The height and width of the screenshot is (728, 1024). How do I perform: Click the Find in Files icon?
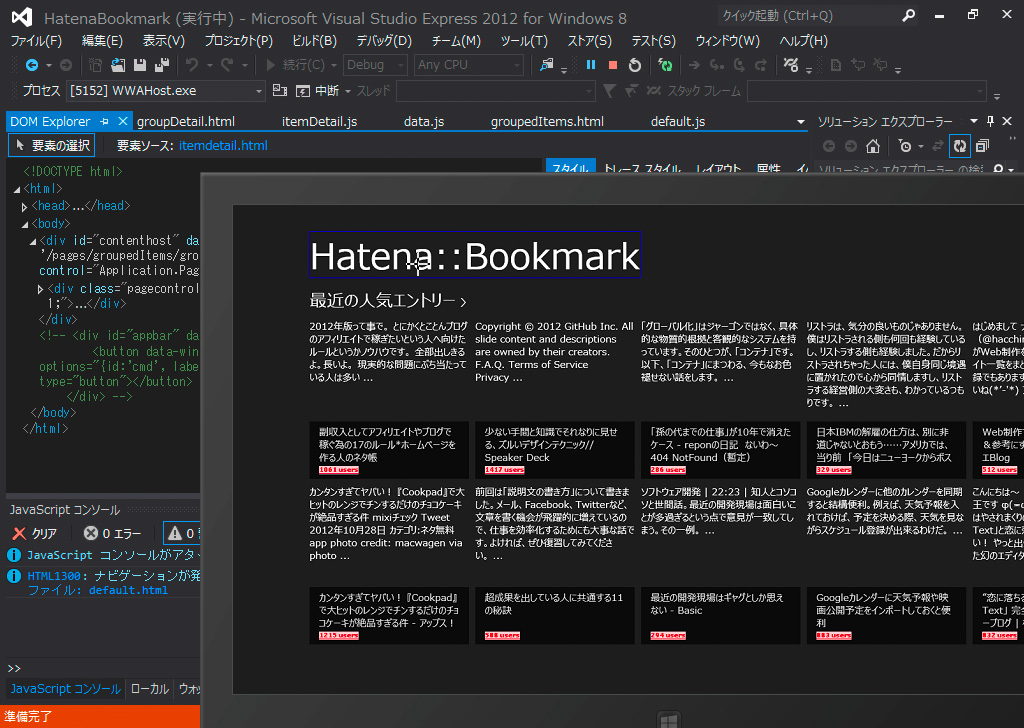pos(547,65)
